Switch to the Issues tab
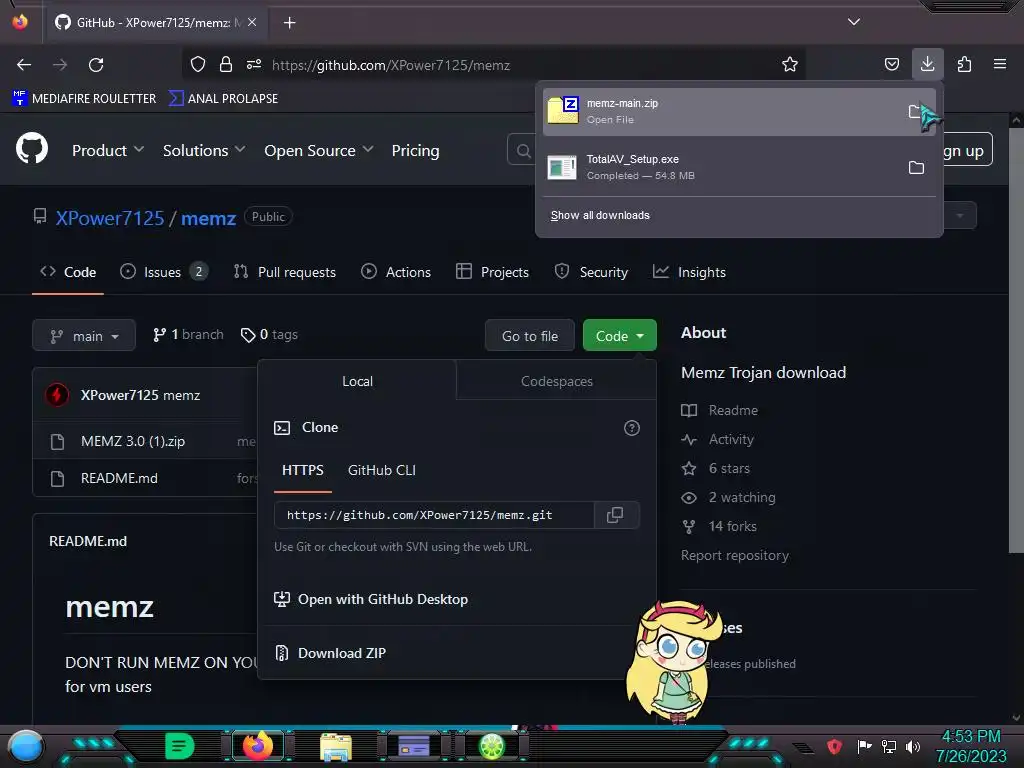 click(x=164, y=272)
